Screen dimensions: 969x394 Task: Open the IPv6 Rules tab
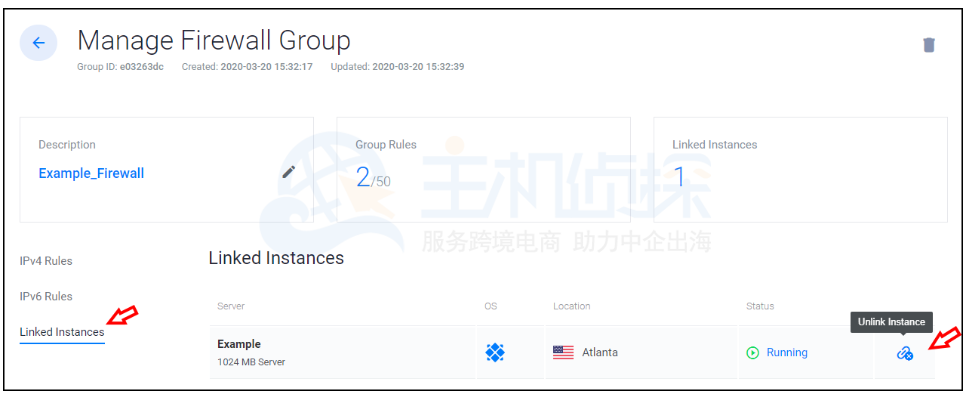[x=46, y=296]
